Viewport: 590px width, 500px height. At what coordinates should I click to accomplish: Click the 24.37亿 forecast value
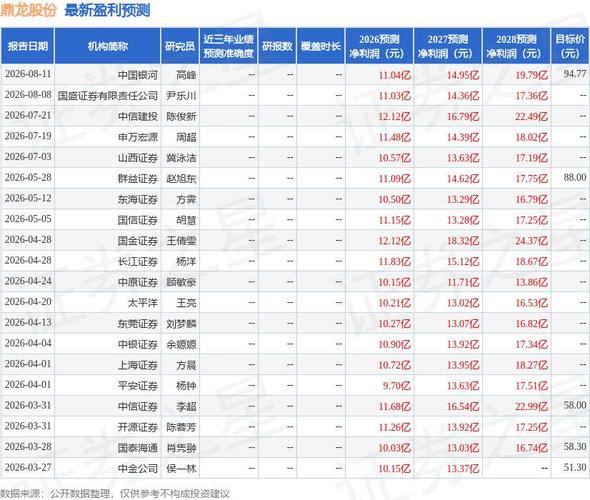531,241
